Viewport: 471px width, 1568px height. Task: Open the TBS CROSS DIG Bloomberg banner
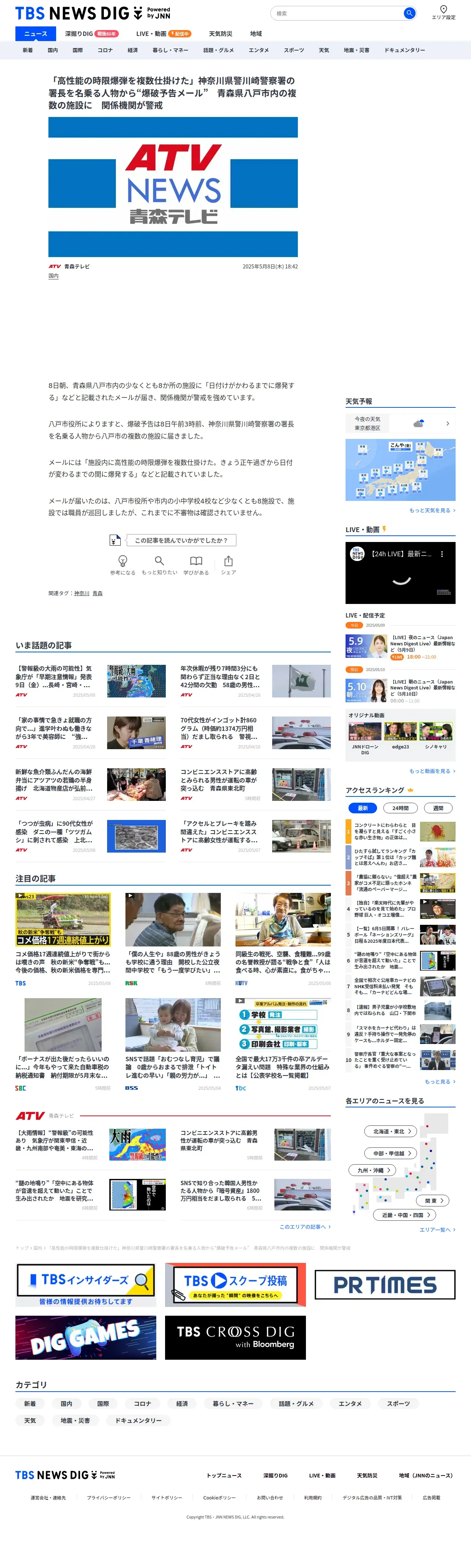tap(235, 1337)
